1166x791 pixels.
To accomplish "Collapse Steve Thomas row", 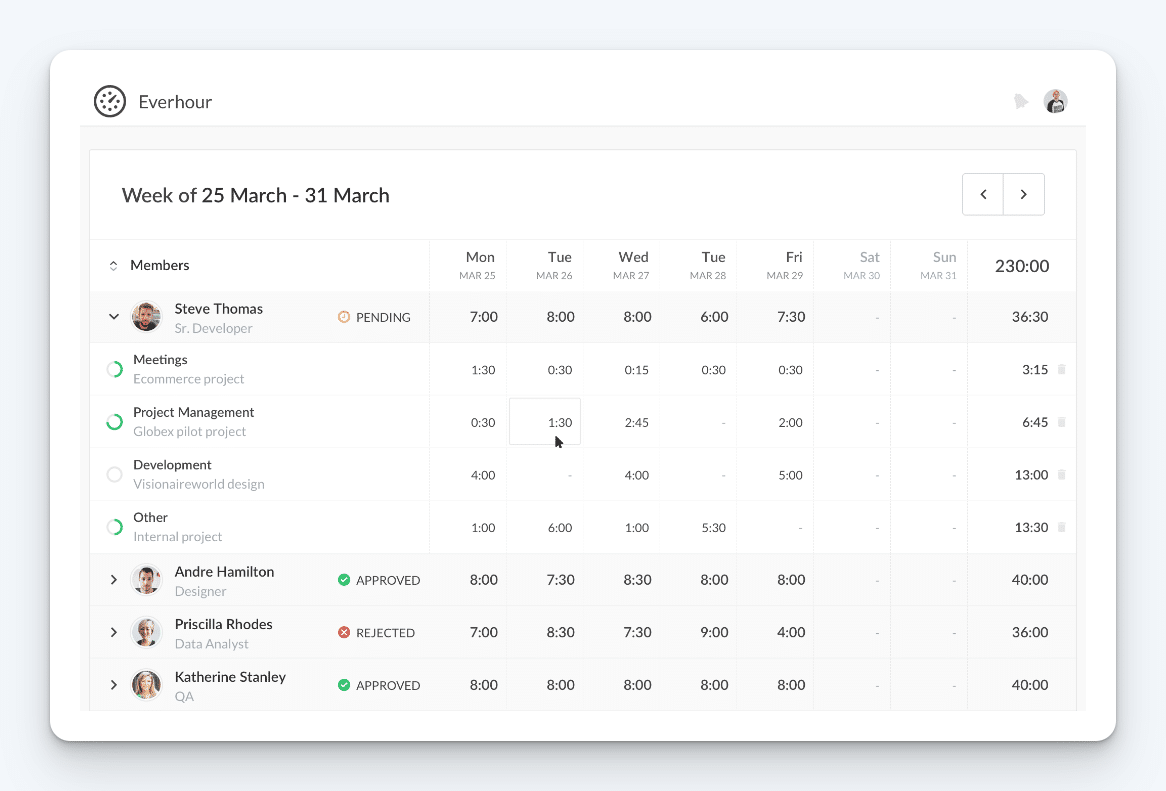I will pos(114,317).
